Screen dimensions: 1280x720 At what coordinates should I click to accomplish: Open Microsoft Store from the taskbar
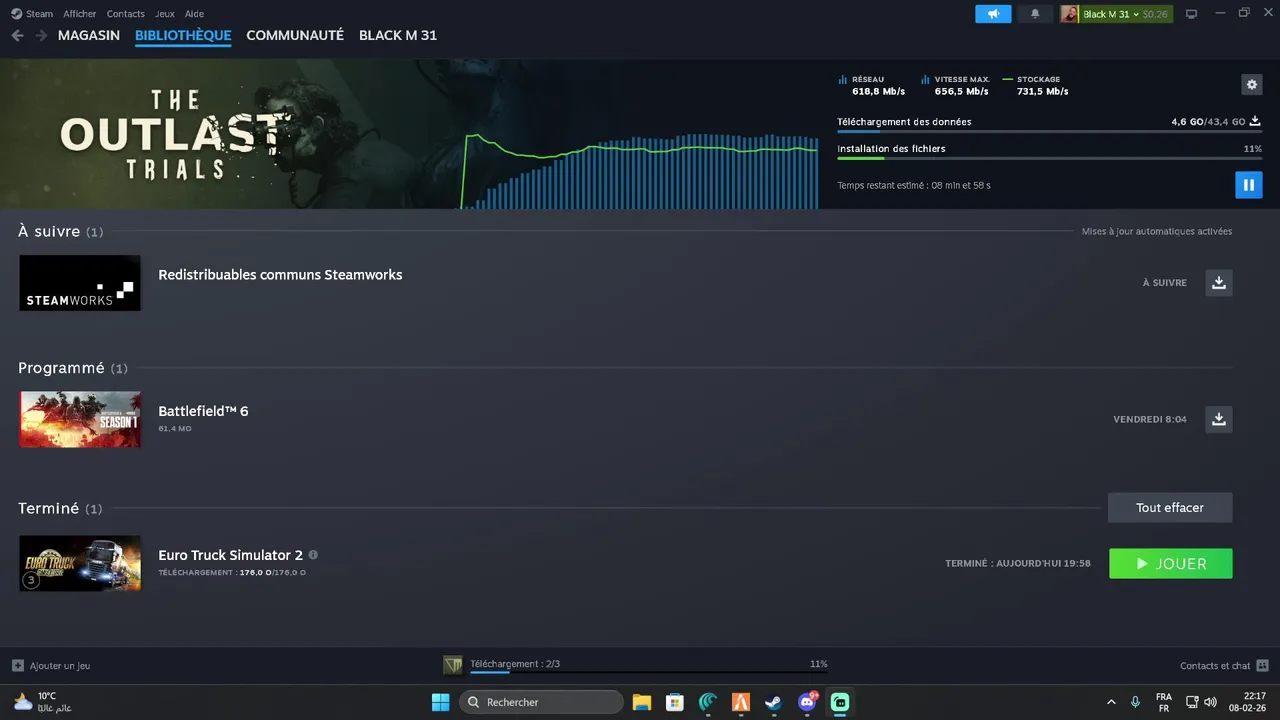point(675,702)
